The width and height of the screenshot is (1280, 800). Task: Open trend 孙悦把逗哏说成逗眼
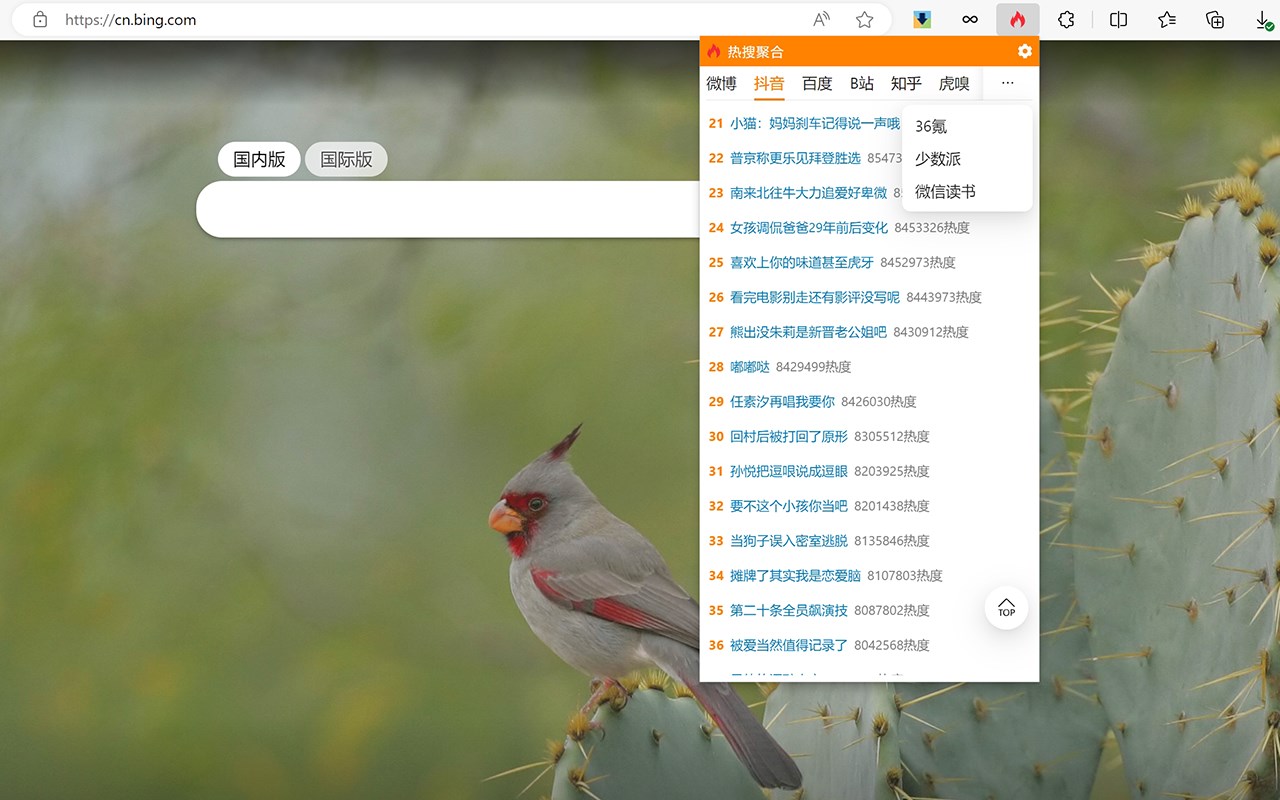pyautogui.click(x=789, y=471)
